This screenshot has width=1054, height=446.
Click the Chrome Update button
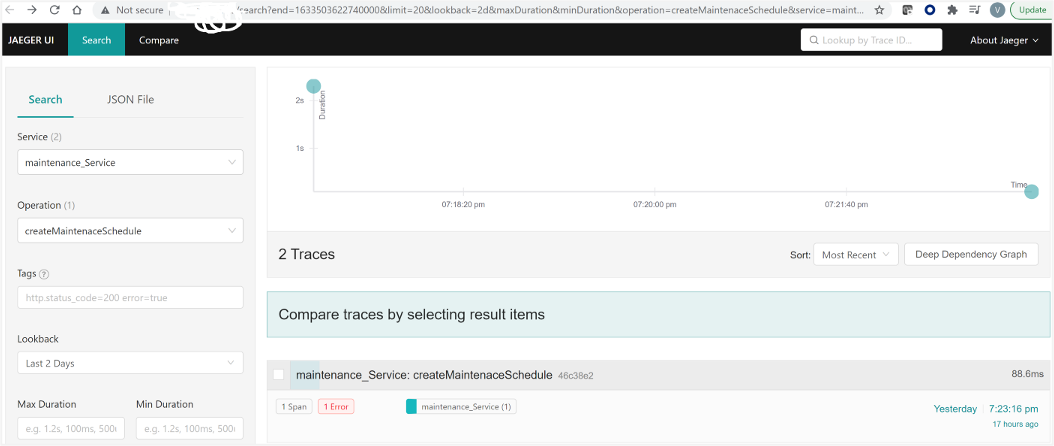(1032, 10)
